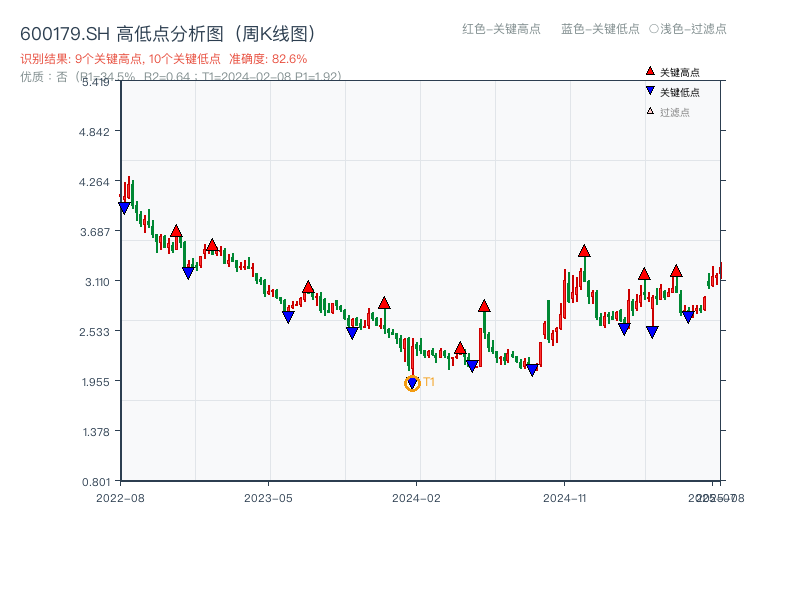Select the leftmost blue key-low triangle on chart

[x=124, y=208]
